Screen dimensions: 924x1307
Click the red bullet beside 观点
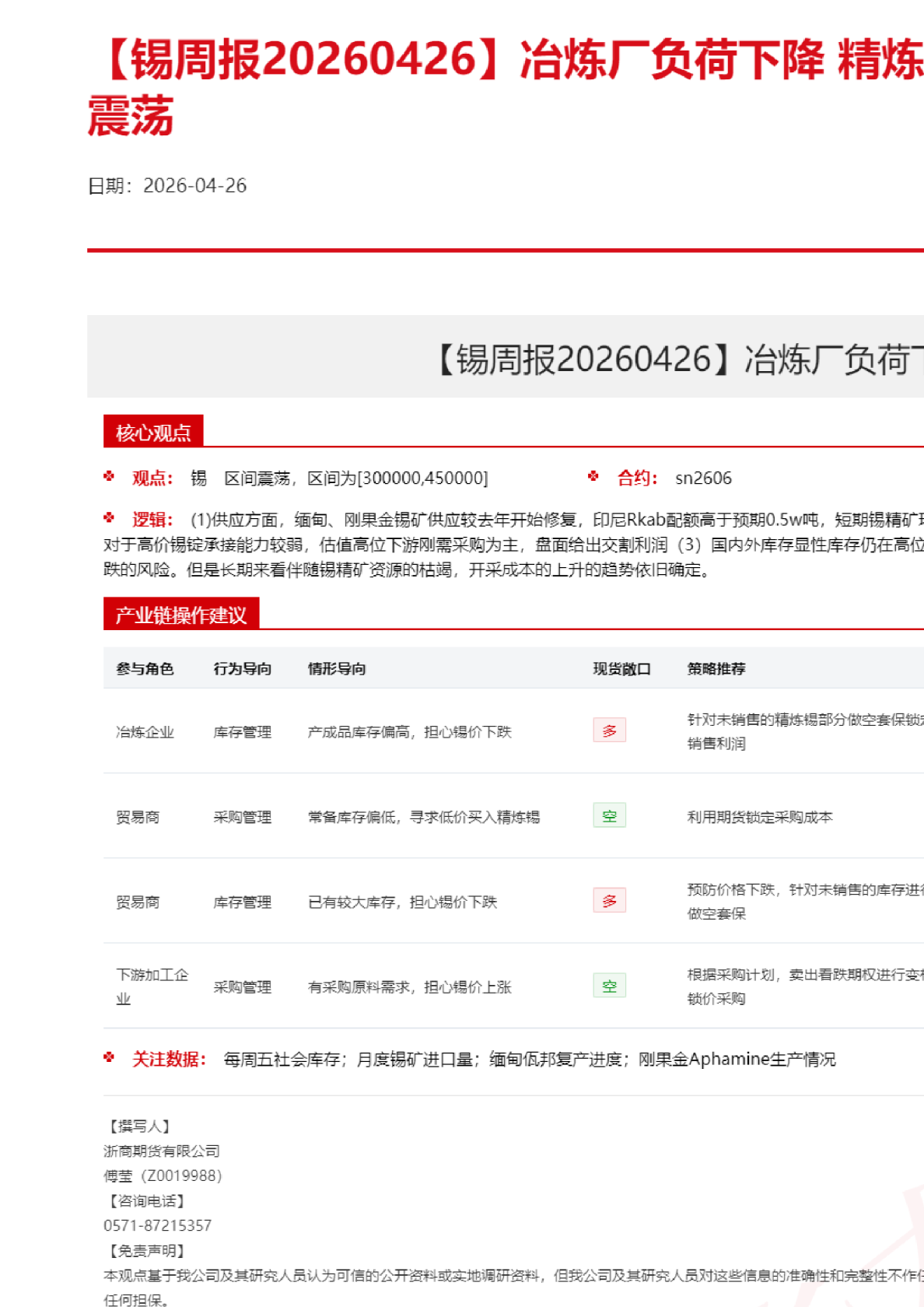coord(109,476)
